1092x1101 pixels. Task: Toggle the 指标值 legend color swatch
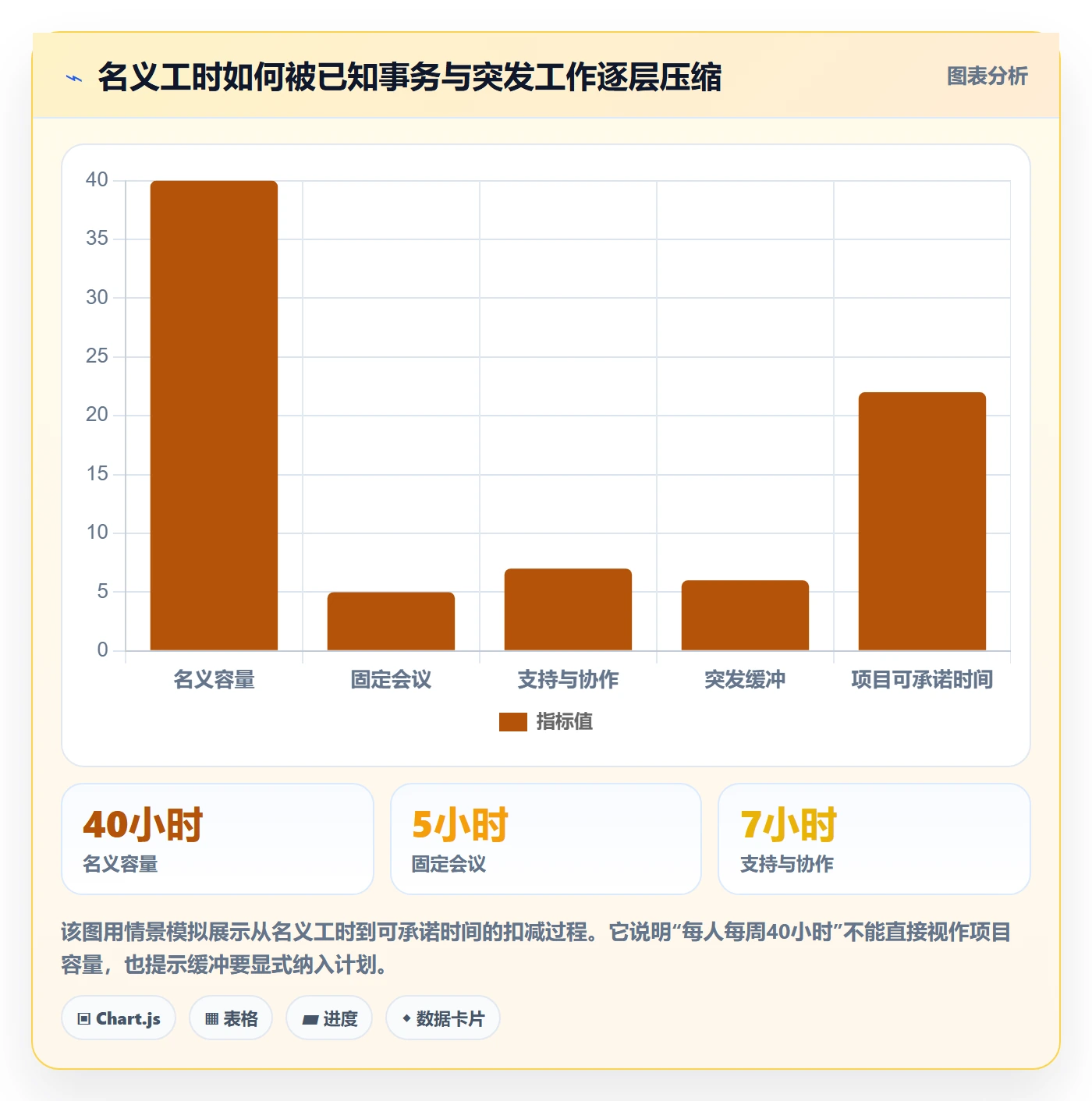point(512,722)
